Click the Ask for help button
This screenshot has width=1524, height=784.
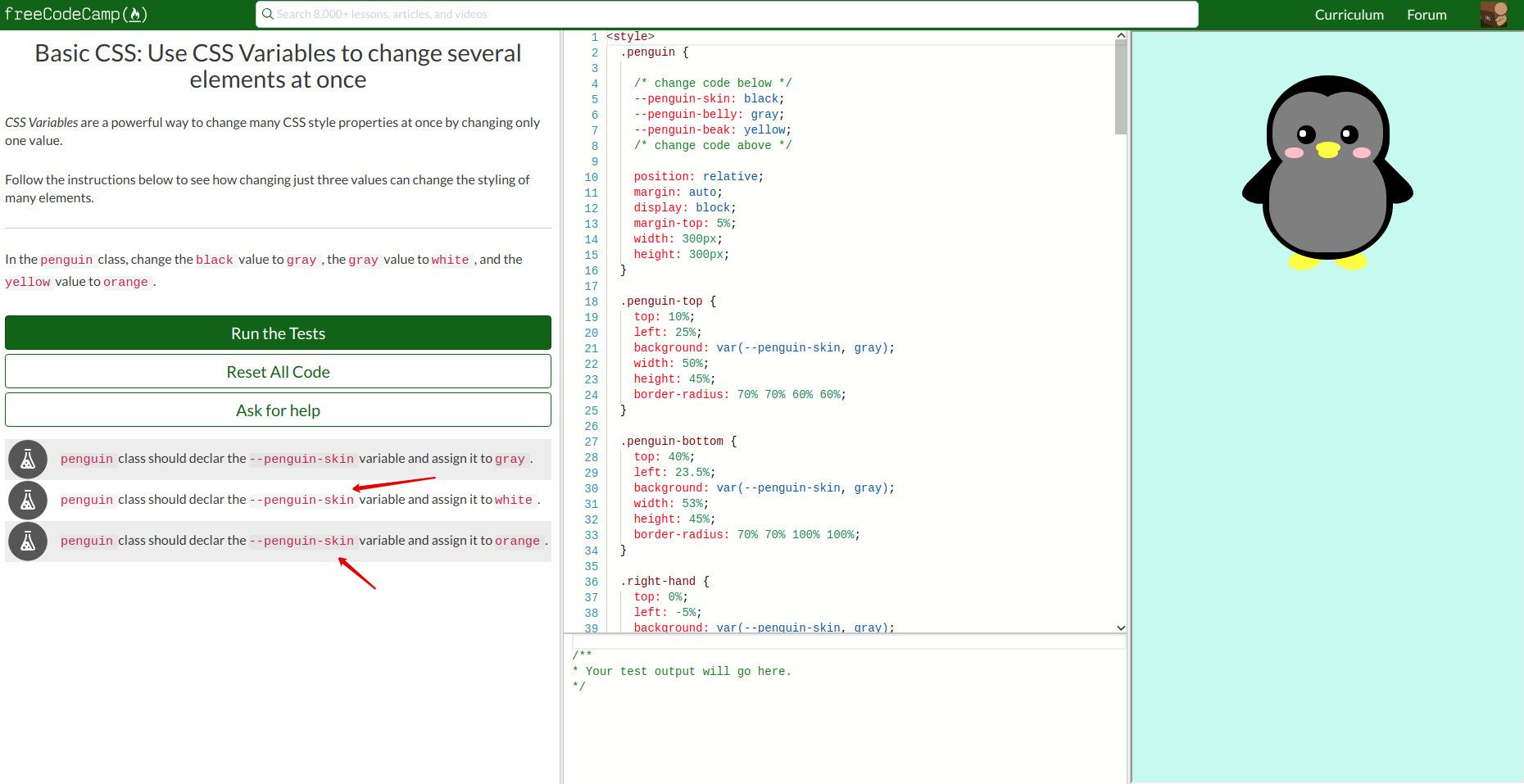pos(278,410)
